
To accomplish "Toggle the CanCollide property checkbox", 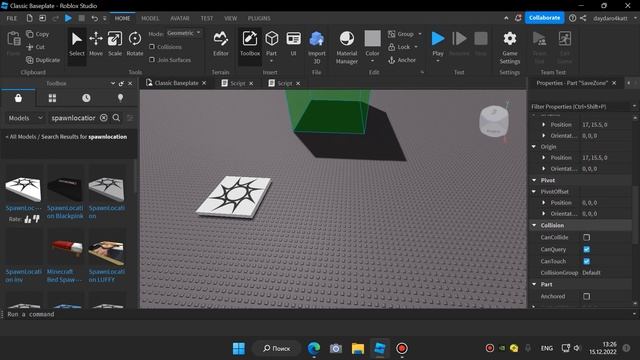I will click(587, 237).
